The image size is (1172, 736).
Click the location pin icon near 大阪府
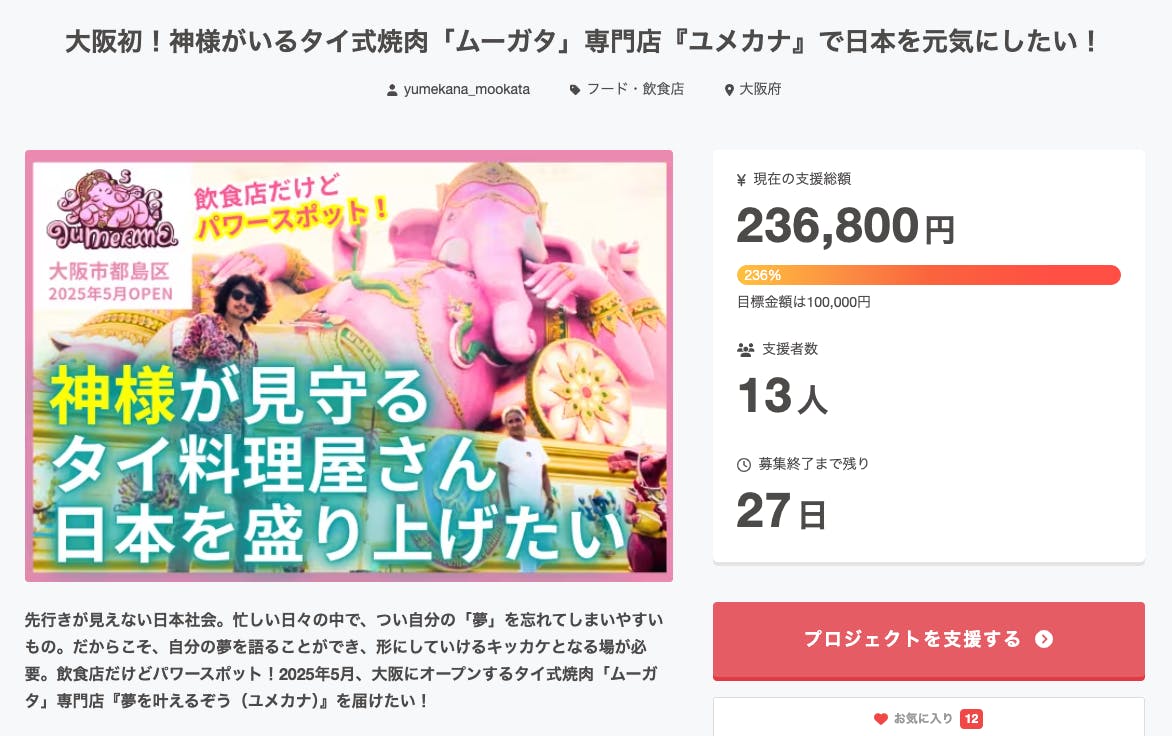pyautogui.click(x=729, y=90)
